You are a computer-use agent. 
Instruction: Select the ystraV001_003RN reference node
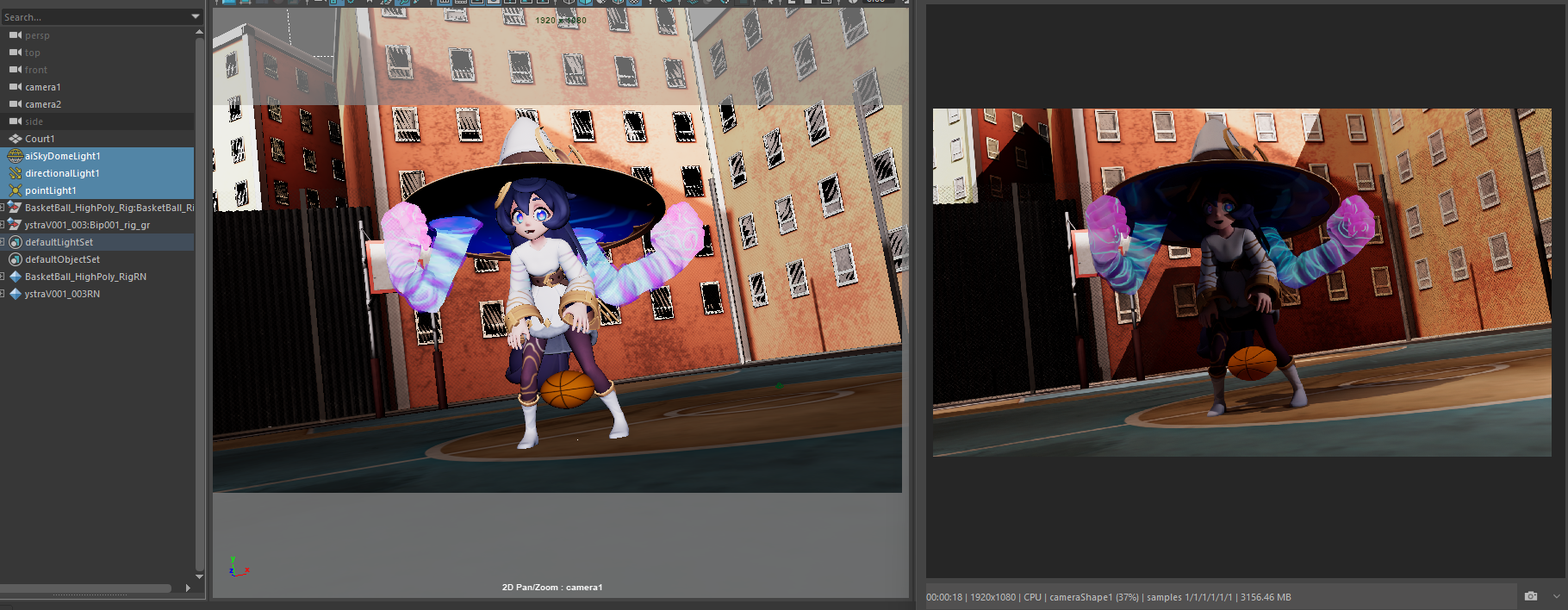click(96, 294)
